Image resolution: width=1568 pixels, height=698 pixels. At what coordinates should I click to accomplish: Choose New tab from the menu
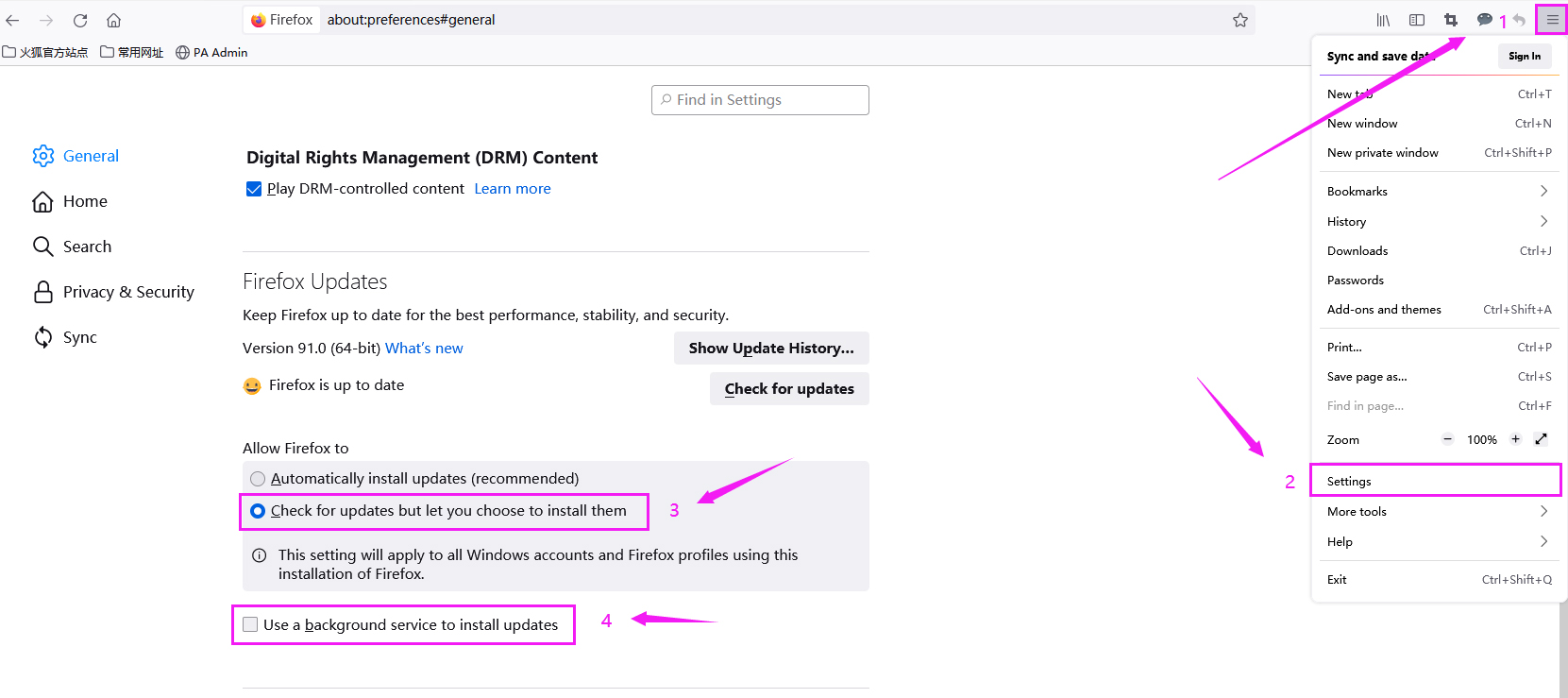(1439, 94)
